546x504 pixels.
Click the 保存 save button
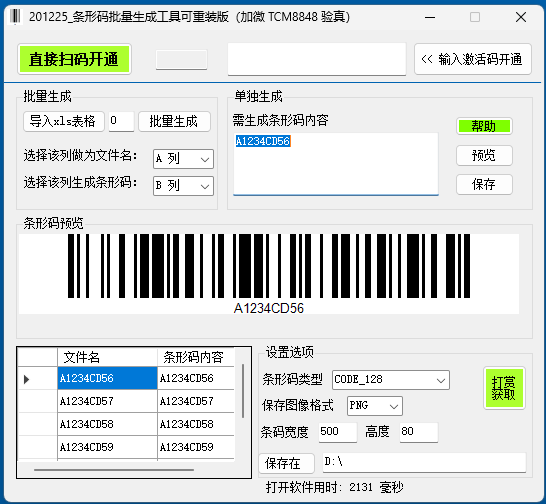pyautogui.click(x=484, y=184)
